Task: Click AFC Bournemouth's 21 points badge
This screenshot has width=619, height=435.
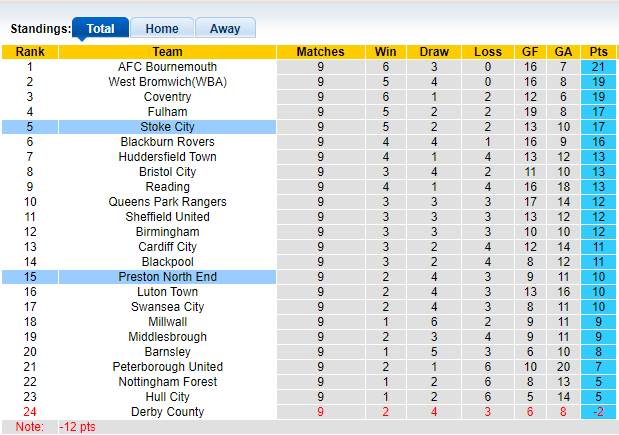Action: tap(598, 67)
